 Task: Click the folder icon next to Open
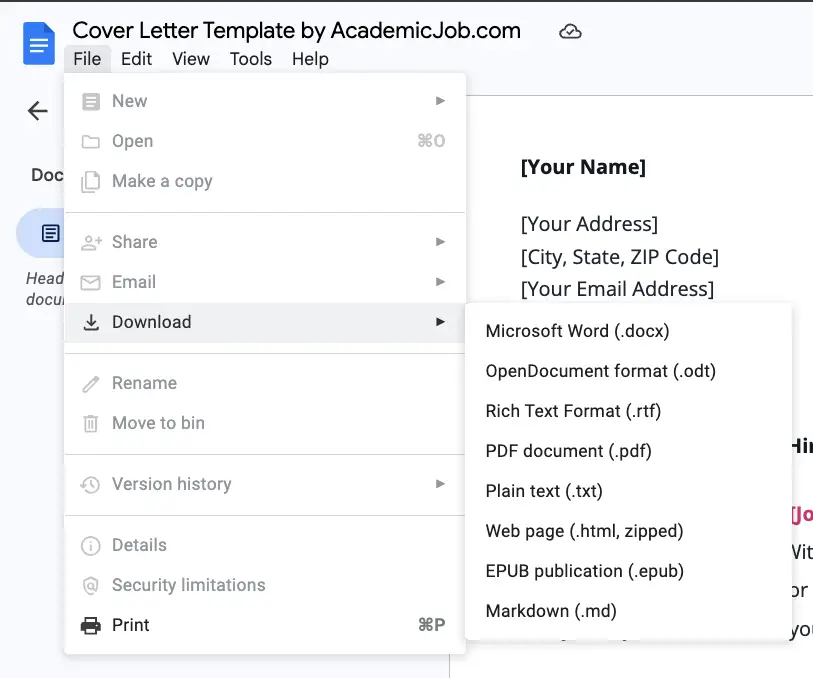(89, 141)
